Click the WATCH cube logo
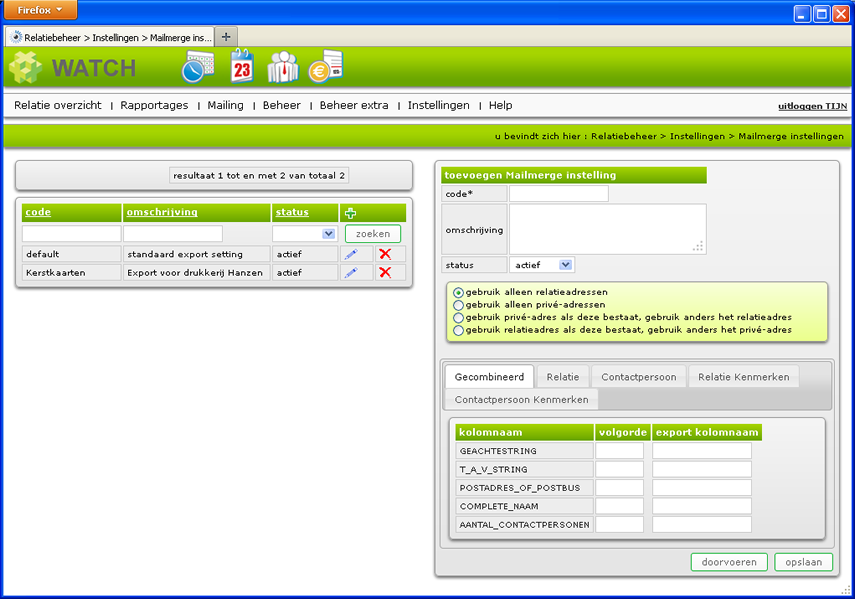Screen dimensions: 855x599 point(25,68)
